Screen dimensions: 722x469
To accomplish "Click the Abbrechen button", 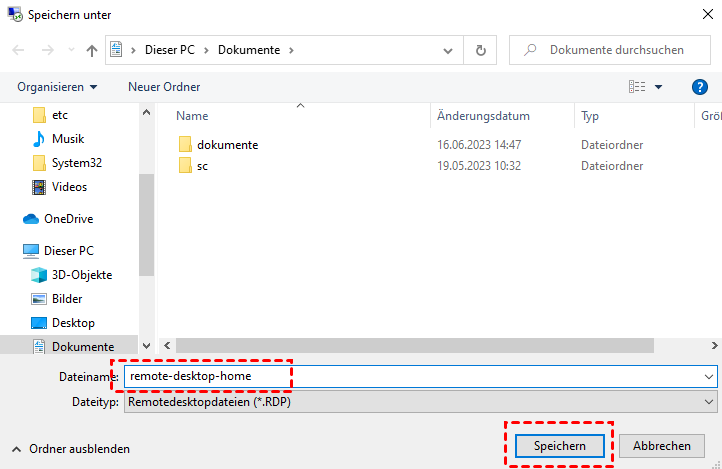I will tap(662, 446).
